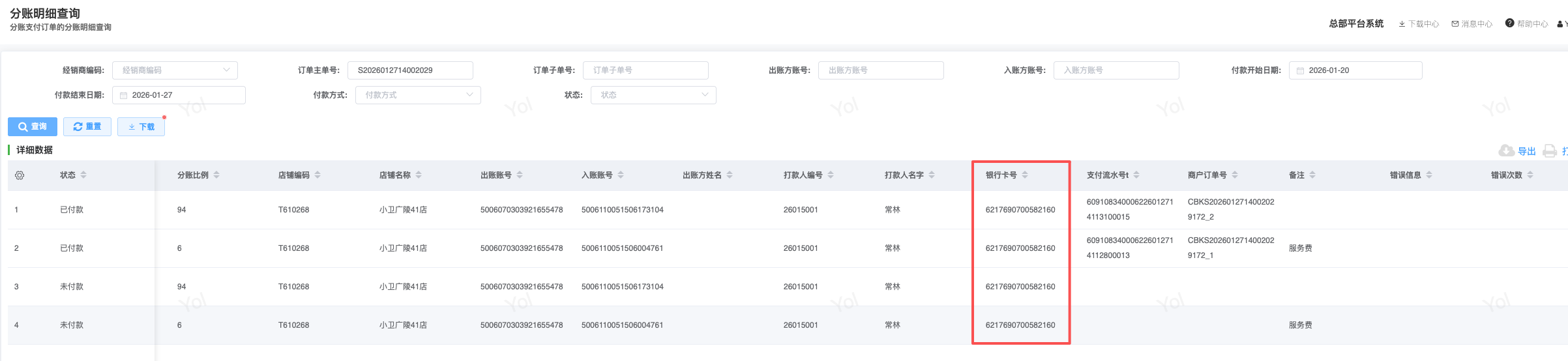Click merchant order CBKS...9172_1 cell
The height and width of the screenshot is (361, 1568).
[1231, 248]
